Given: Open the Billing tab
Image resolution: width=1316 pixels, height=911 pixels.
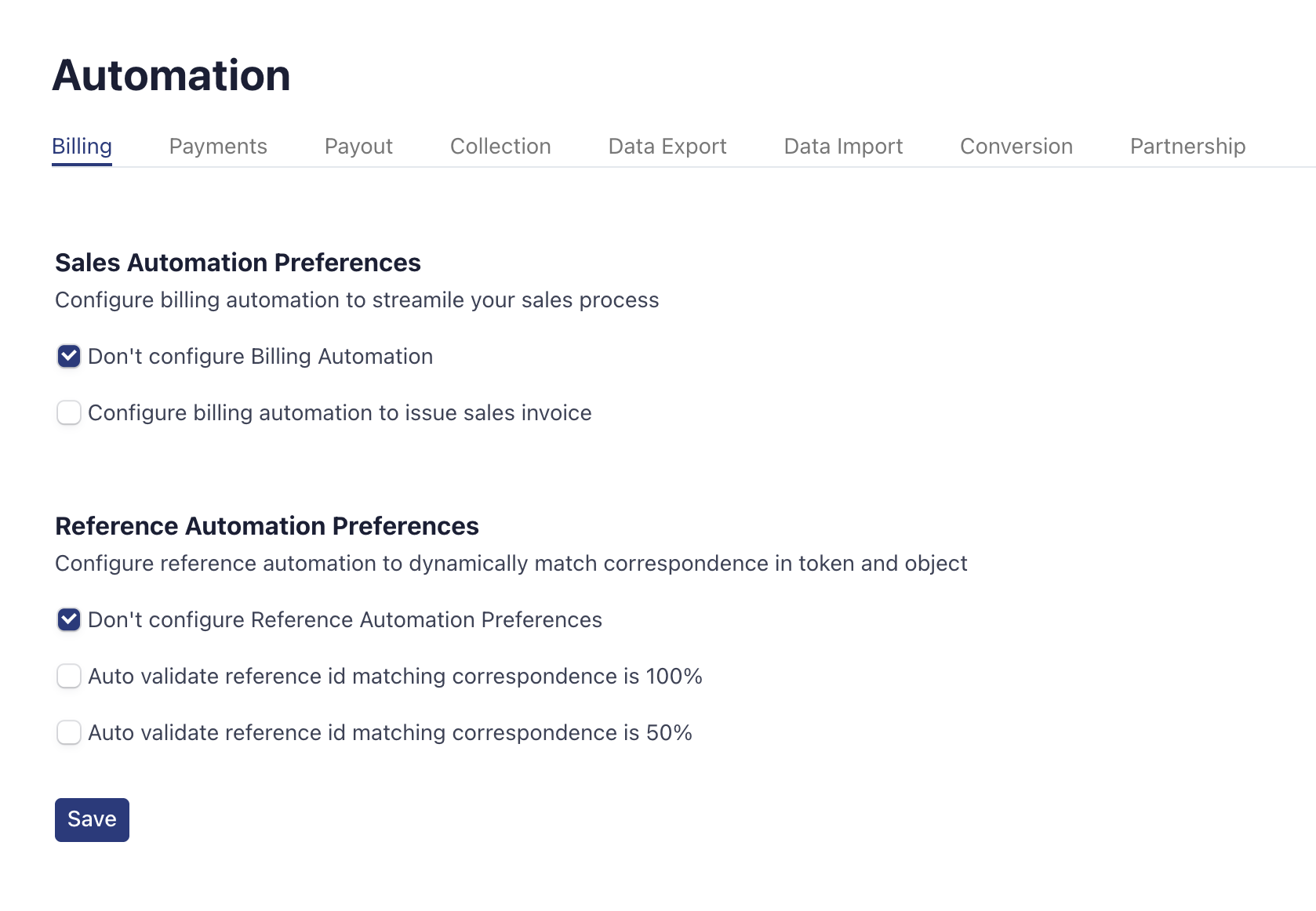Looking at the screenshot, I should [82, 147].
